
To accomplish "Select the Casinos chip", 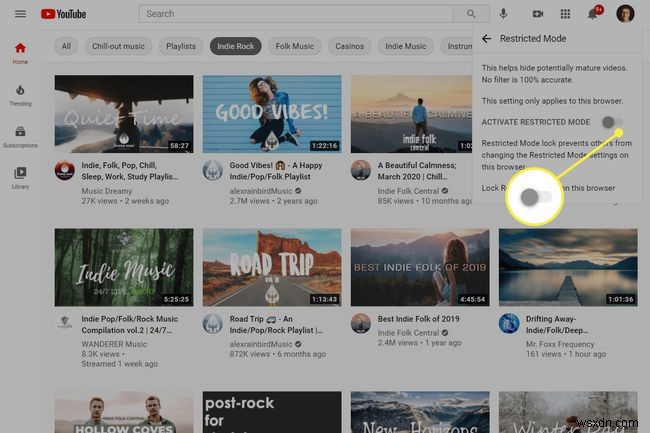I will (349, 46).
